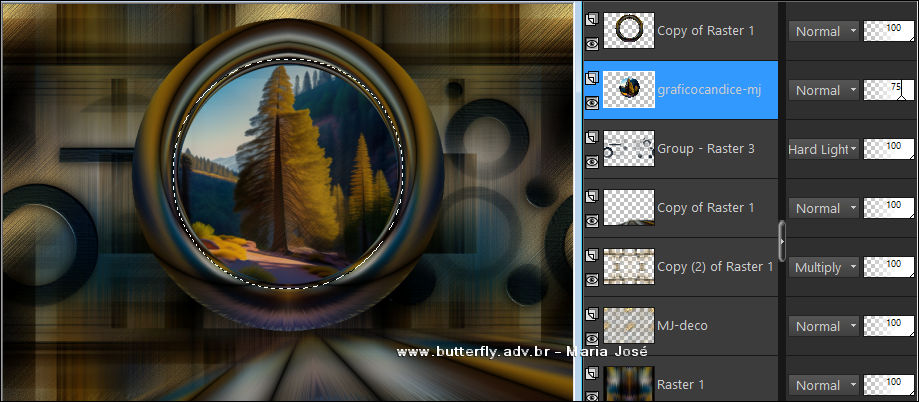This screenshot has width=919, height=402.
Task: Open the blend mode dropdown of graficocandice-mj
Action: (823, 90)
